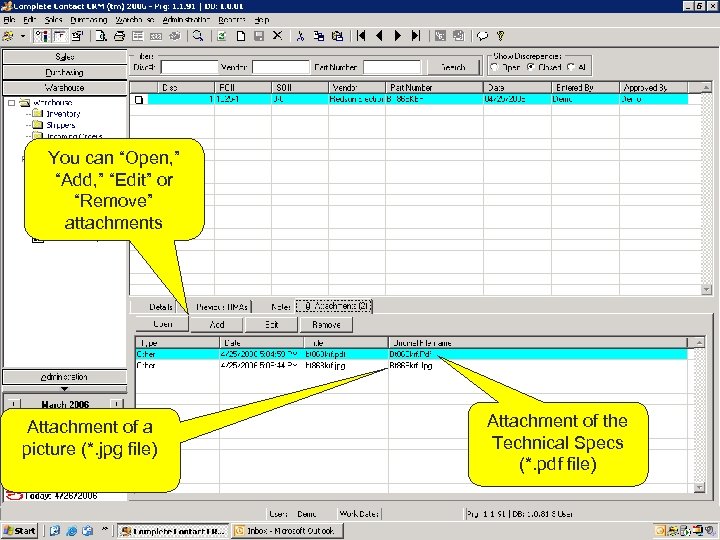Click the Start button
Screen dimensions: 720x540
click(x=20, y=531)
